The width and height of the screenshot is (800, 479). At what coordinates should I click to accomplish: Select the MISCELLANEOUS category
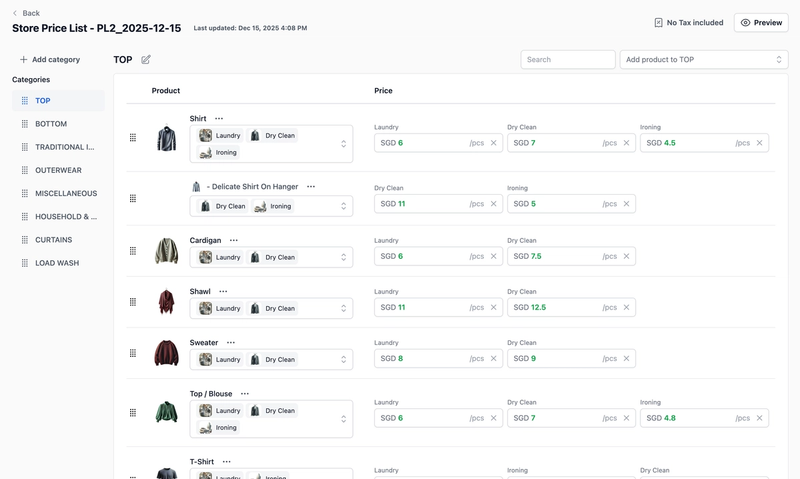point(58,193)
